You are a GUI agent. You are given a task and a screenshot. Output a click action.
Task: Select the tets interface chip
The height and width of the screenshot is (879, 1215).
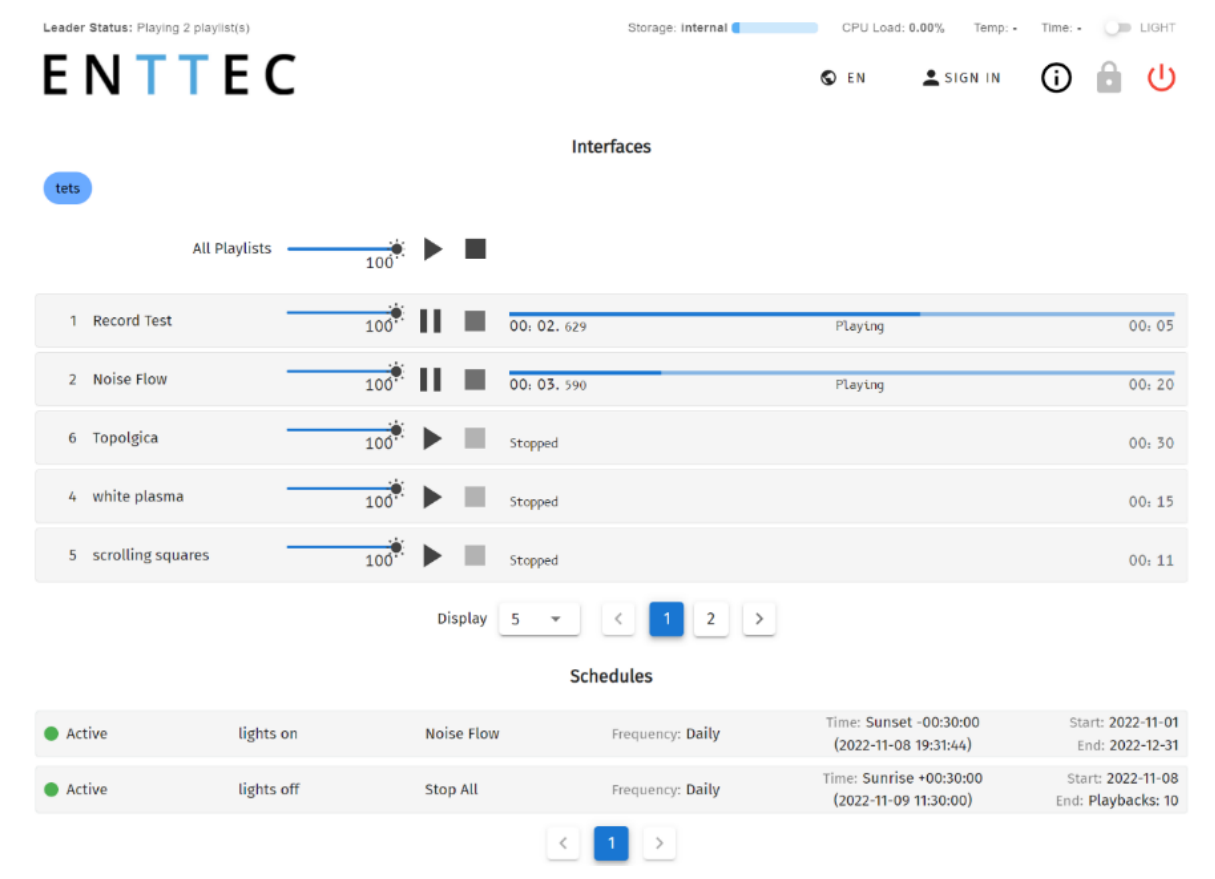68,188
